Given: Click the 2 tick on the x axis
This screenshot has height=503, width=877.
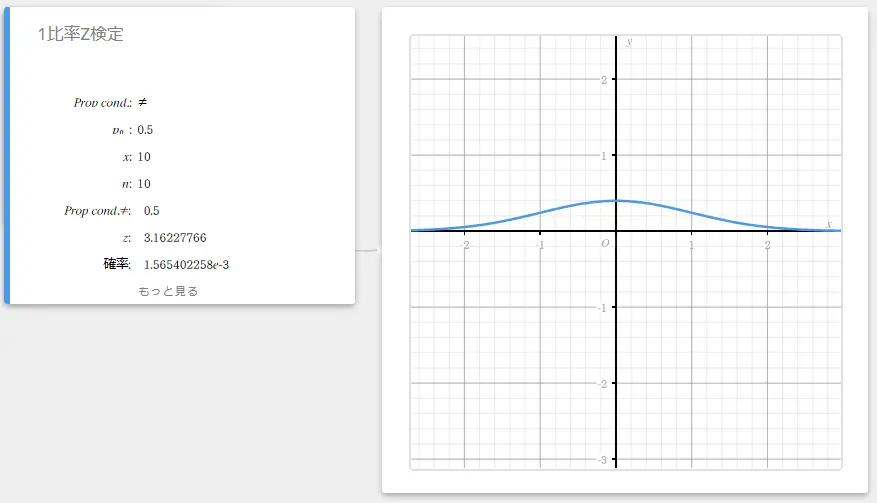Looking at the screenshot, I should [x=767, y=245].
